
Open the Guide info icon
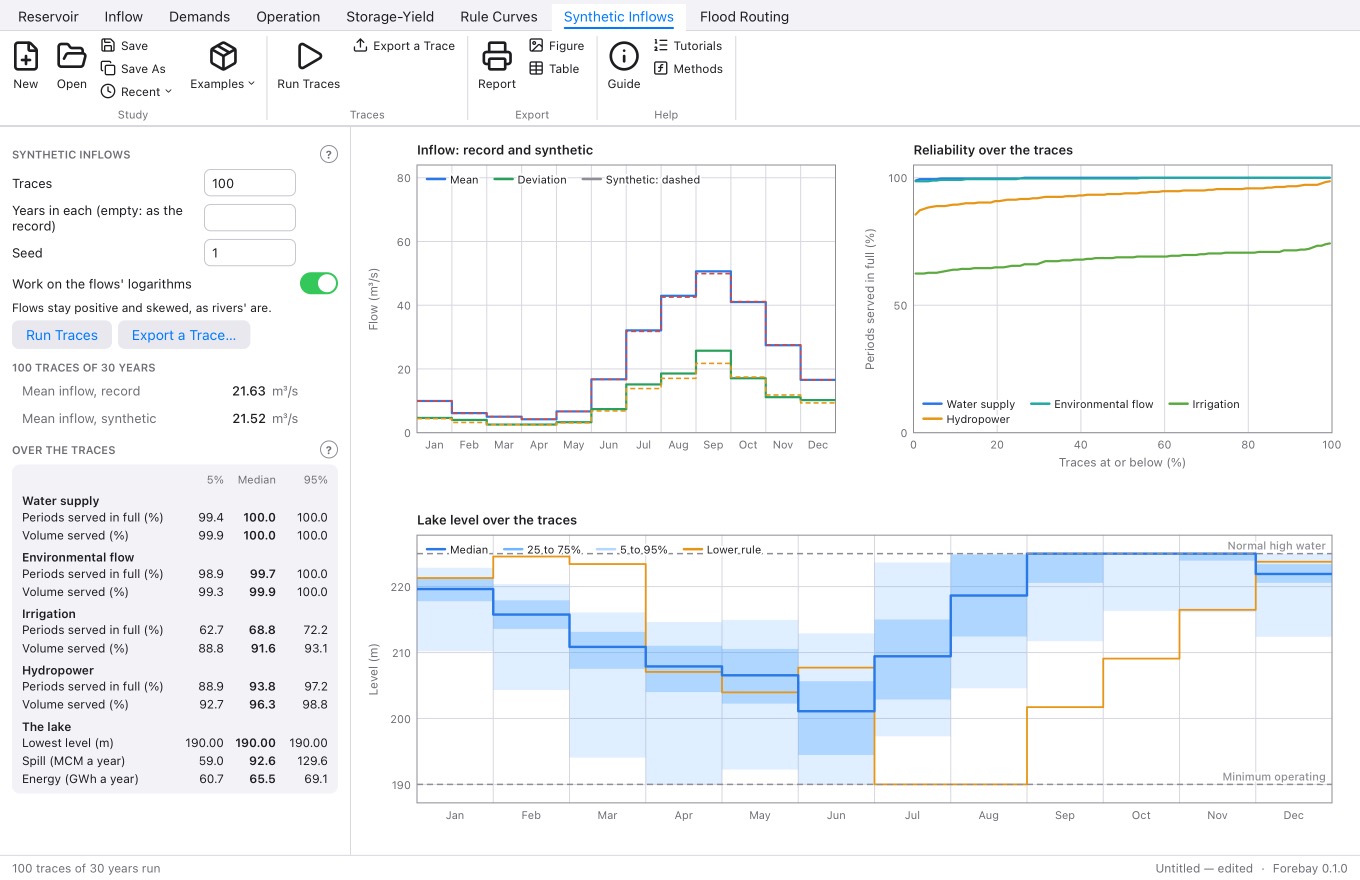coord(624,56)
